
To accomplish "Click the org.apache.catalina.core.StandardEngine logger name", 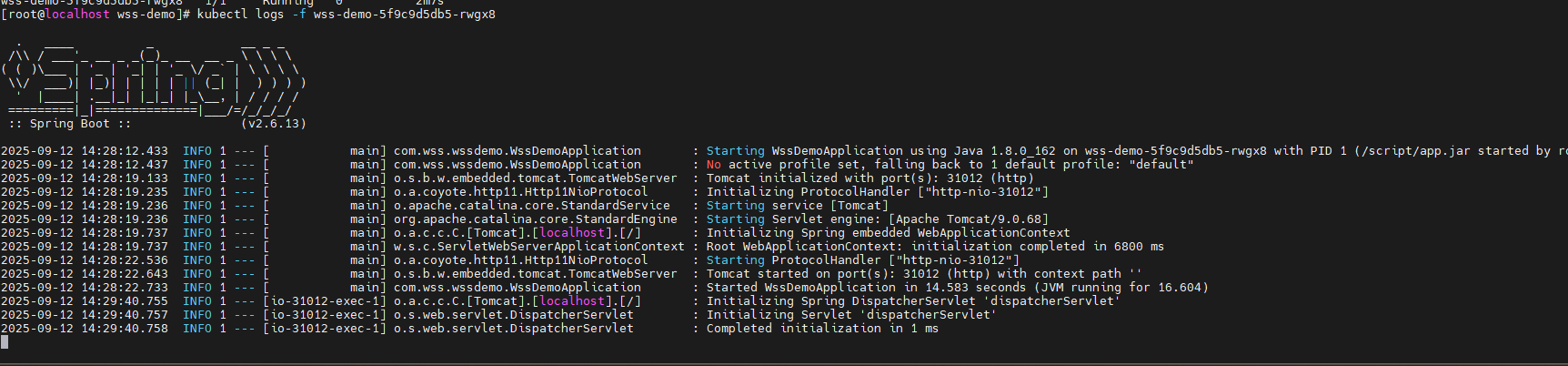I will click(535, 219).
